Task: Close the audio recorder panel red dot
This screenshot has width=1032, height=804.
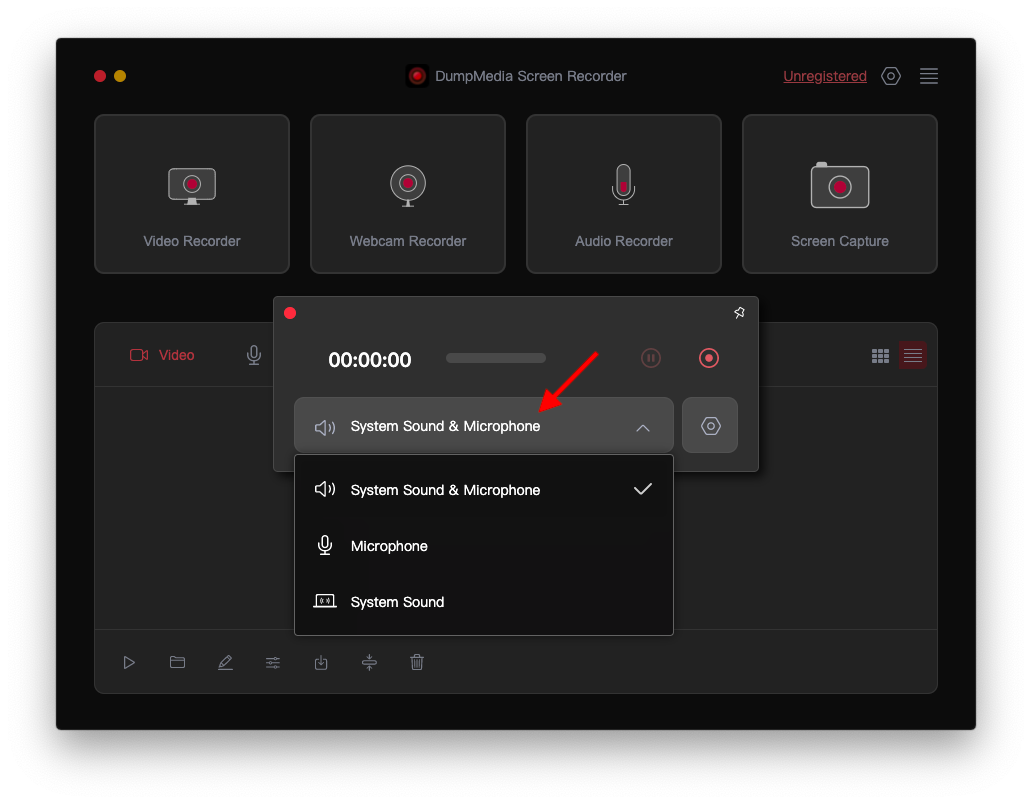Action: click(x=290, y=313)
